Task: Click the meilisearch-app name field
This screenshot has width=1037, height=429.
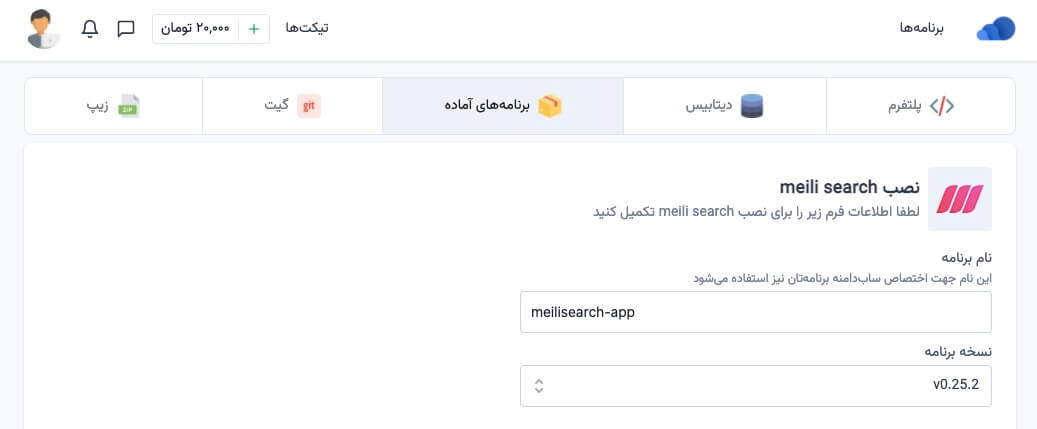Action: [x=755, y=312]
